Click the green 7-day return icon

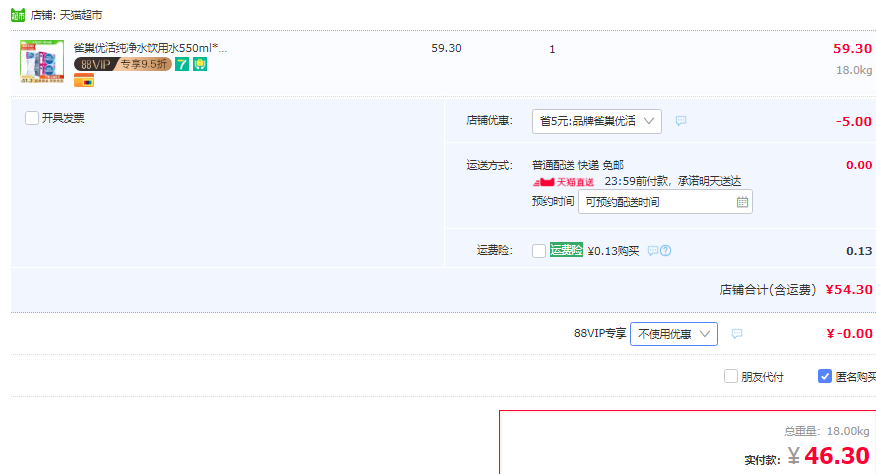pyautogui.click(x=182, y=64)
